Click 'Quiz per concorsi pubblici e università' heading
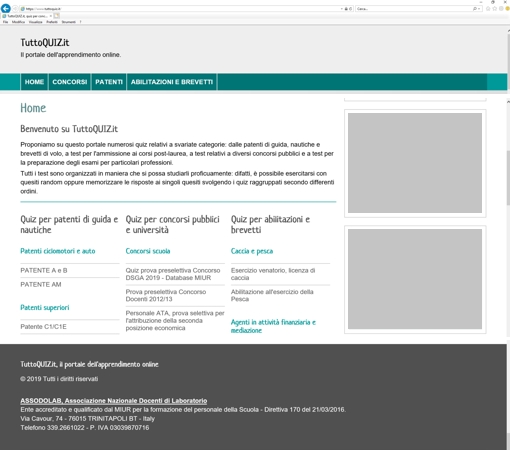510x450 pixels. (172, 224)
